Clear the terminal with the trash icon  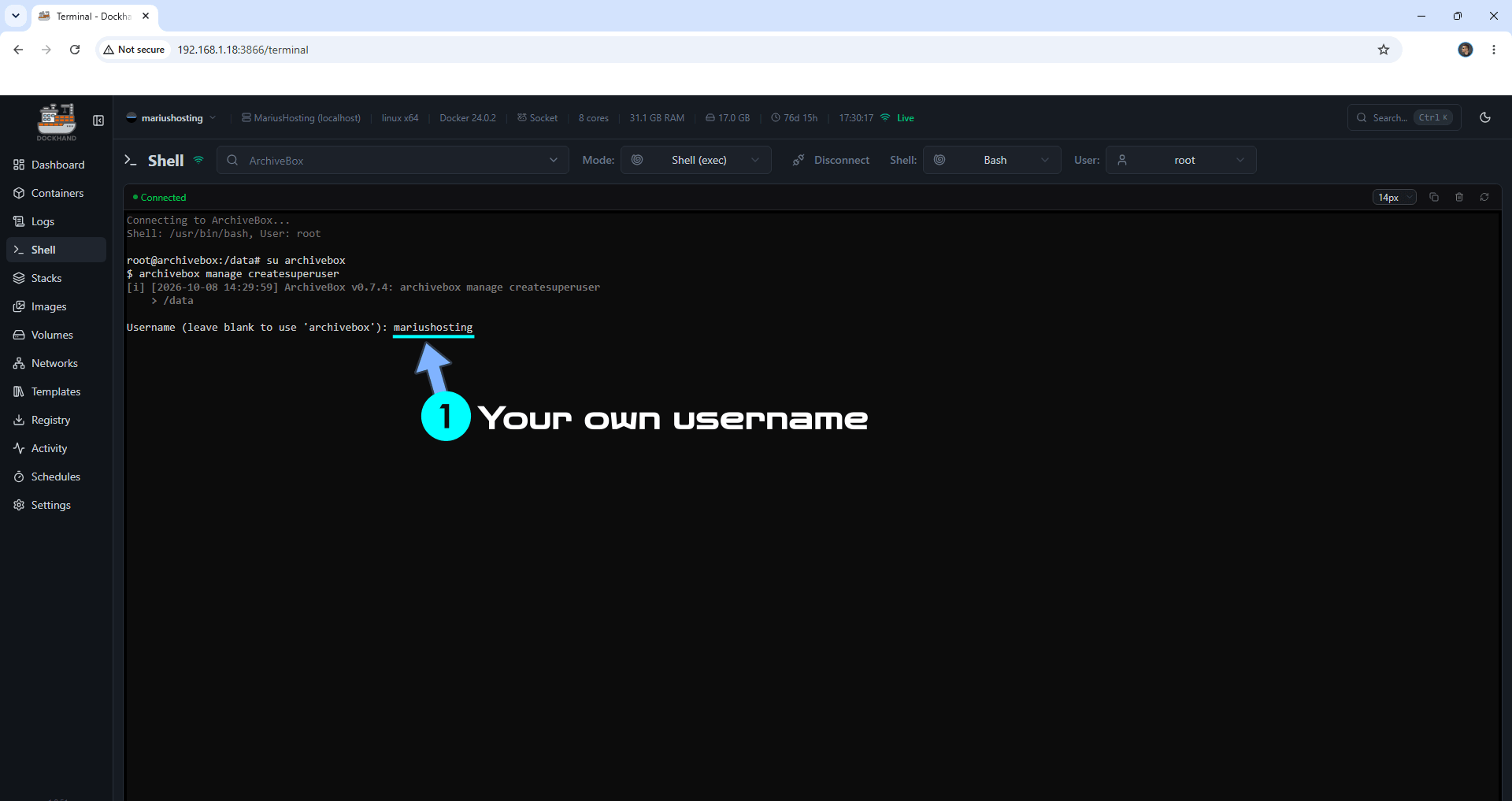point(1459,197)
